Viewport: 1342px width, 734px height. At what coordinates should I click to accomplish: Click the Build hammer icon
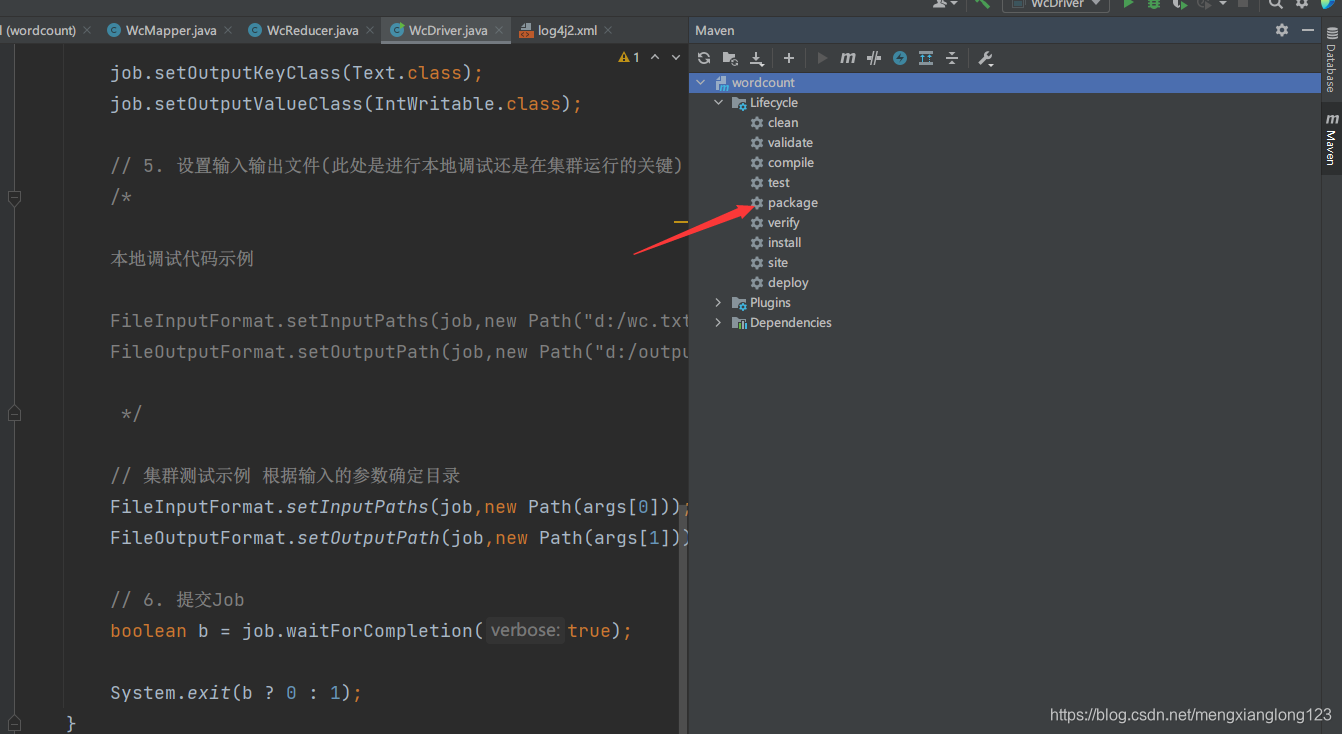pos(982,4)
